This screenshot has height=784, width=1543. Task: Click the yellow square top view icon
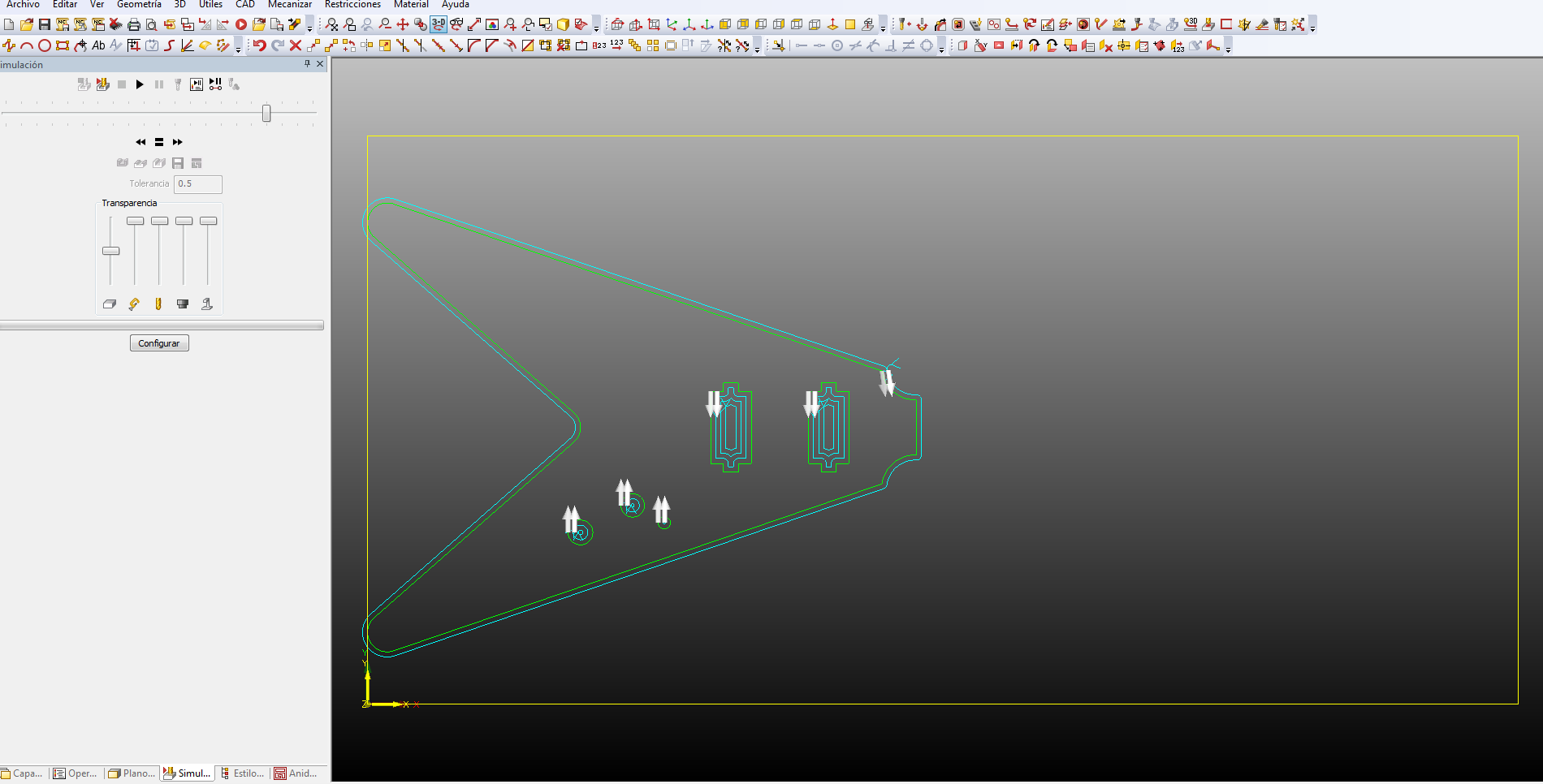tap(850, 24)
